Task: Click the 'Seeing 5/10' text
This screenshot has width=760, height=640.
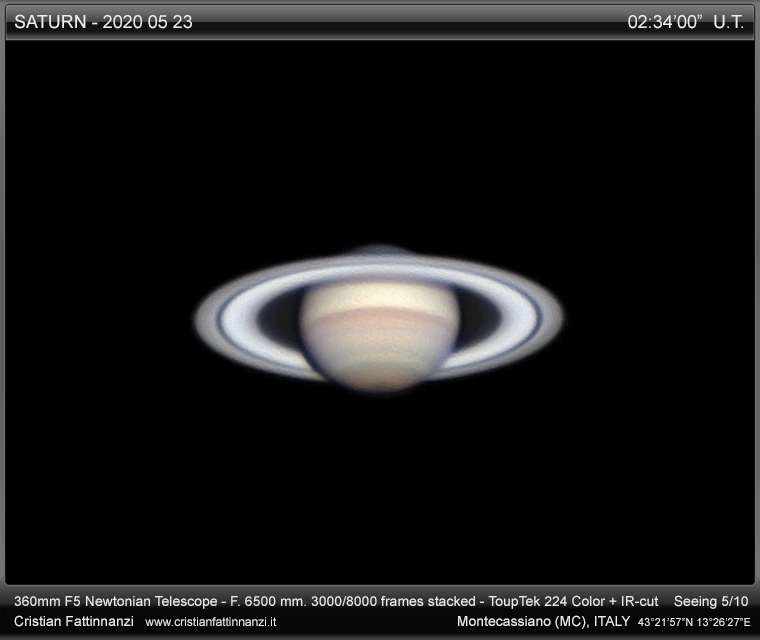Action: point(711,601)
